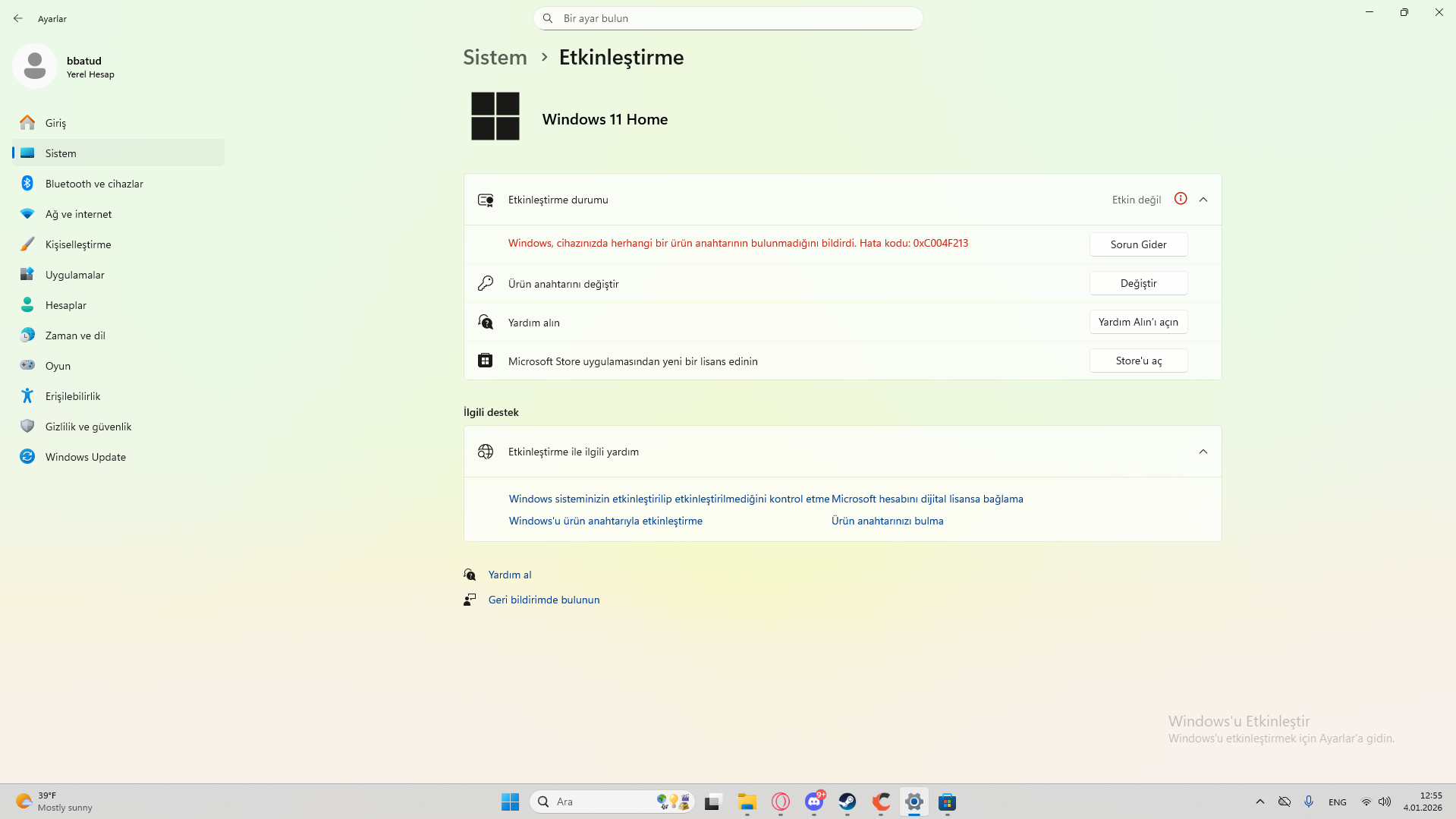
Task: Collapse the Etkinleştirme ile ilgili yardım section
Action: coord(1203,452)
